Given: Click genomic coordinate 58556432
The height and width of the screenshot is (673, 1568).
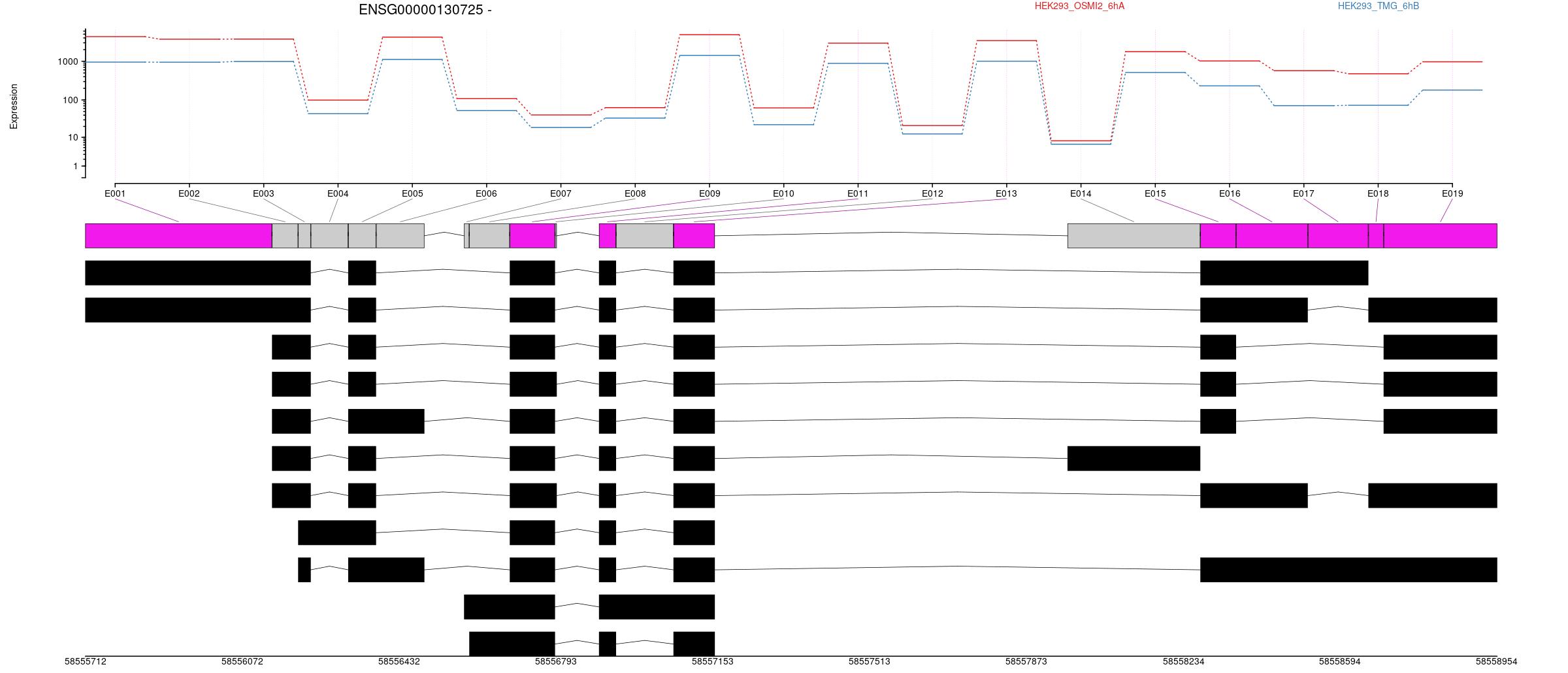Looking at the screenshot, I should tap(399, 661).
